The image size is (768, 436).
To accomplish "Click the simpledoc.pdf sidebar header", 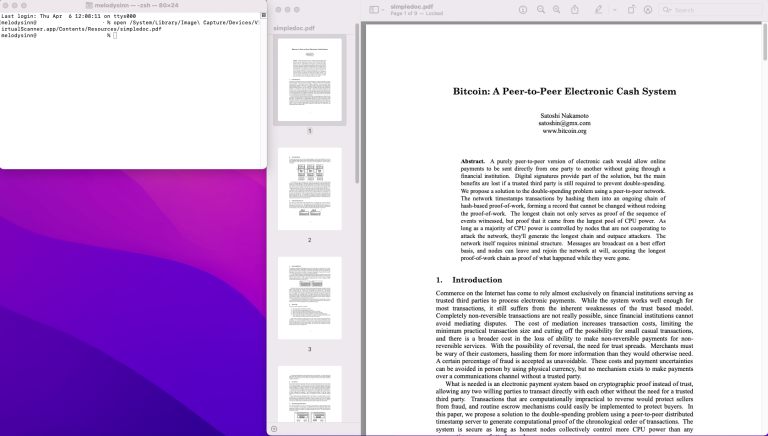I will 294,28.
